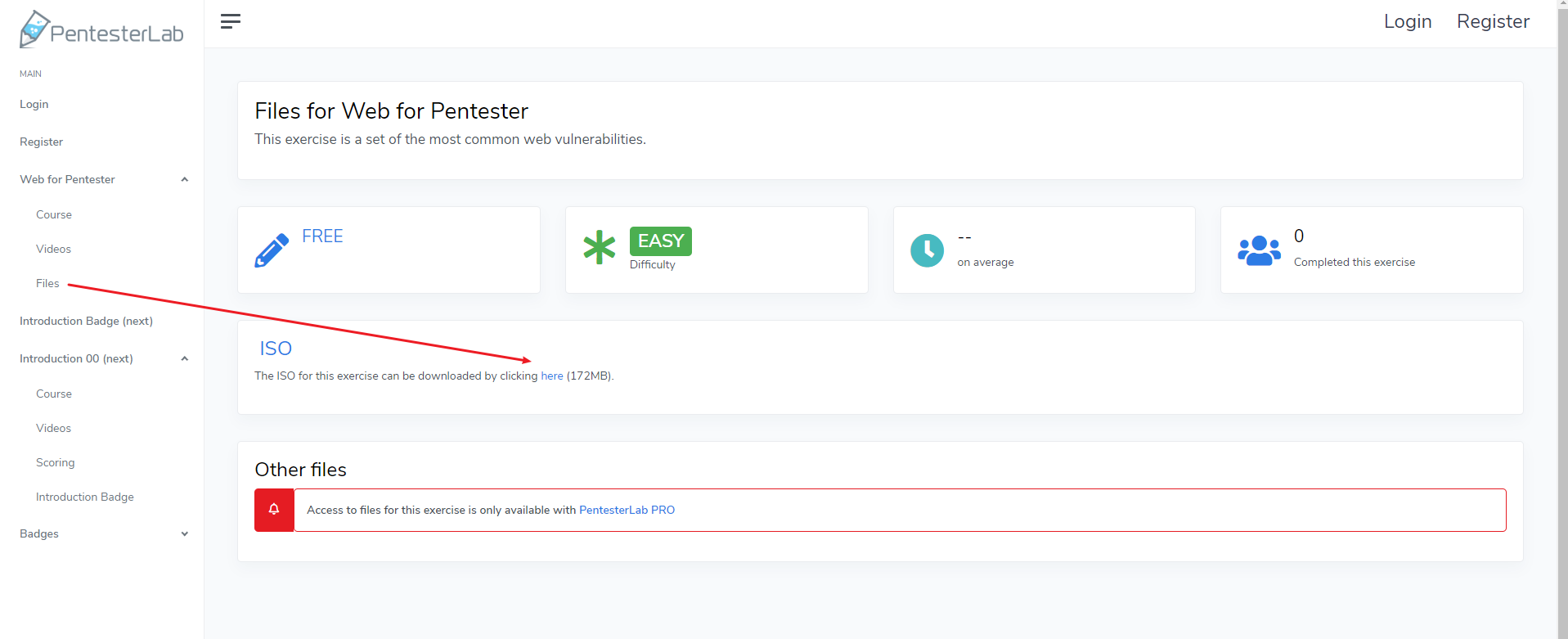Select Files in the sidebar

pyautogui.click(x=47, y=283)
